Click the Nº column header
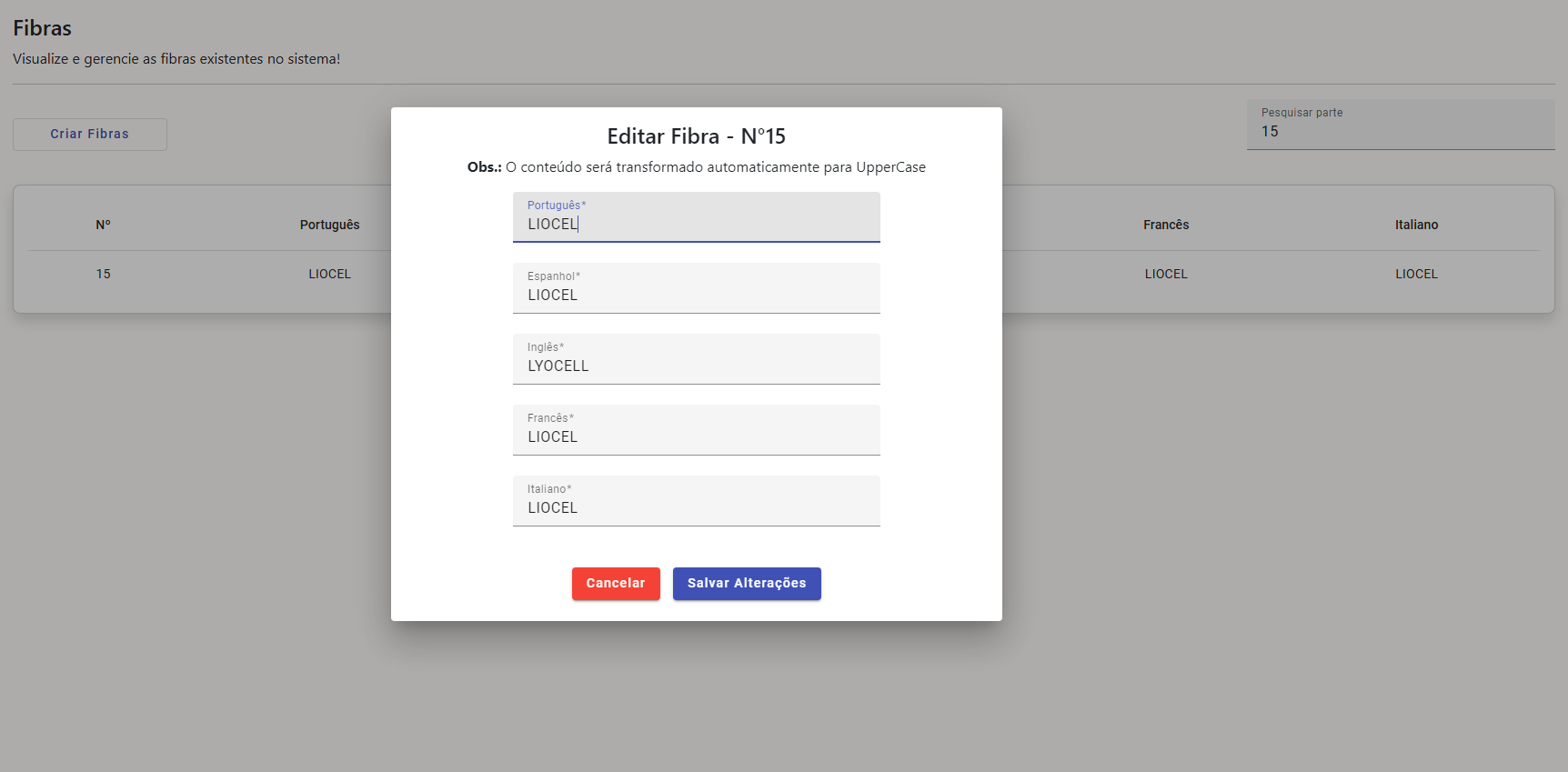The width and height of the screenshot is (1568, 772). click(103, 225)
